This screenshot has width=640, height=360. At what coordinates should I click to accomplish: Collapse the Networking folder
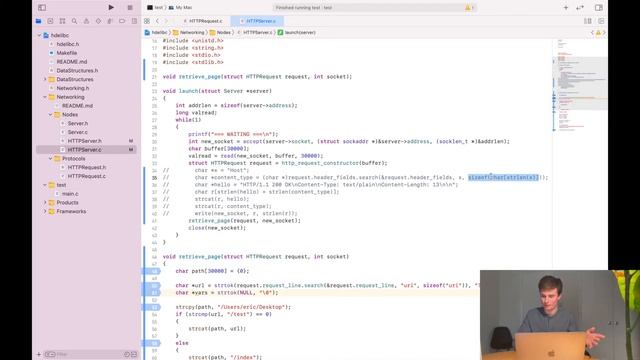pyautogui.click(x=45, y=97)
